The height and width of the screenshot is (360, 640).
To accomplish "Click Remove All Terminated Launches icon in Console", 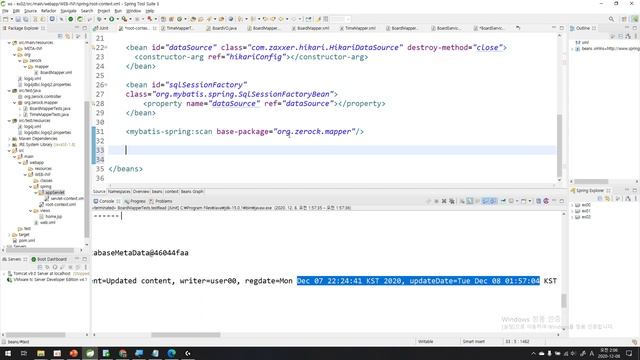I will [x=452, y=201].
